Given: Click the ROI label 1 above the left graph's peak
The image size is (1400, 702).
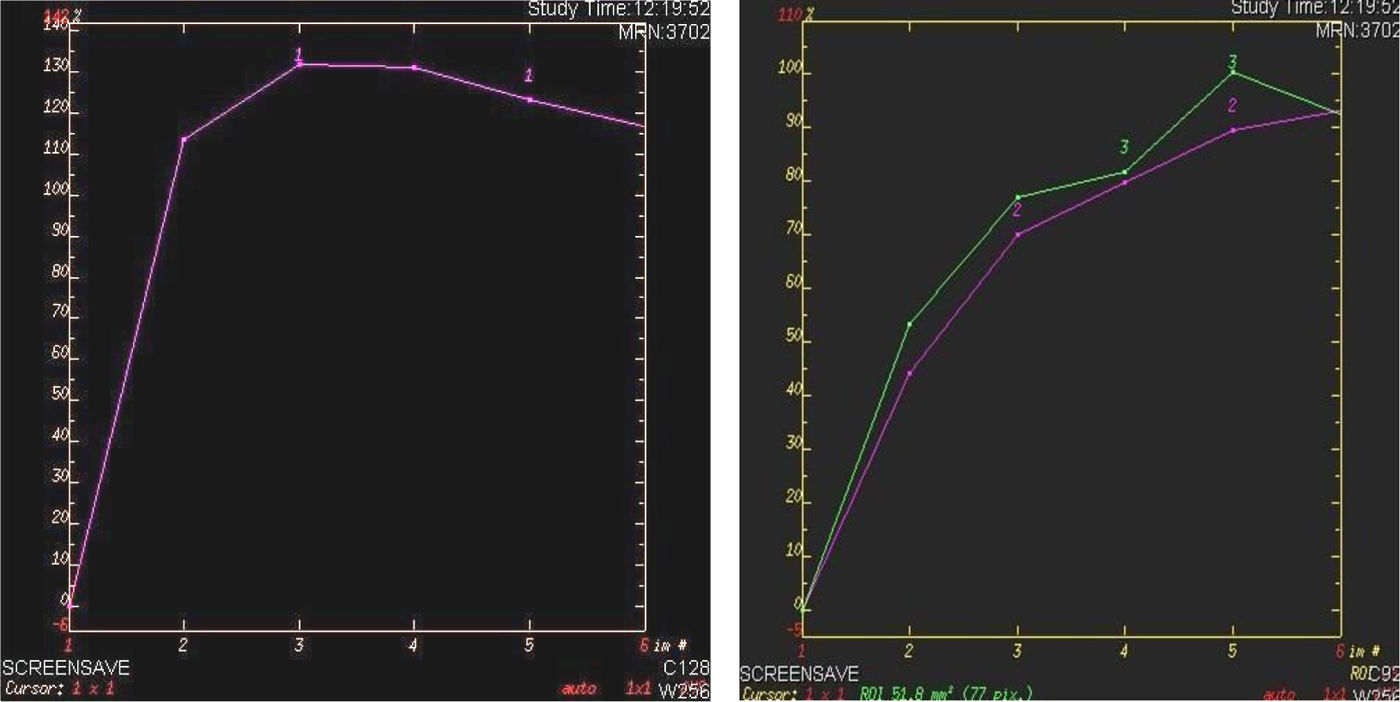Looking at the screenshot, I should click(x=298, y=54).
